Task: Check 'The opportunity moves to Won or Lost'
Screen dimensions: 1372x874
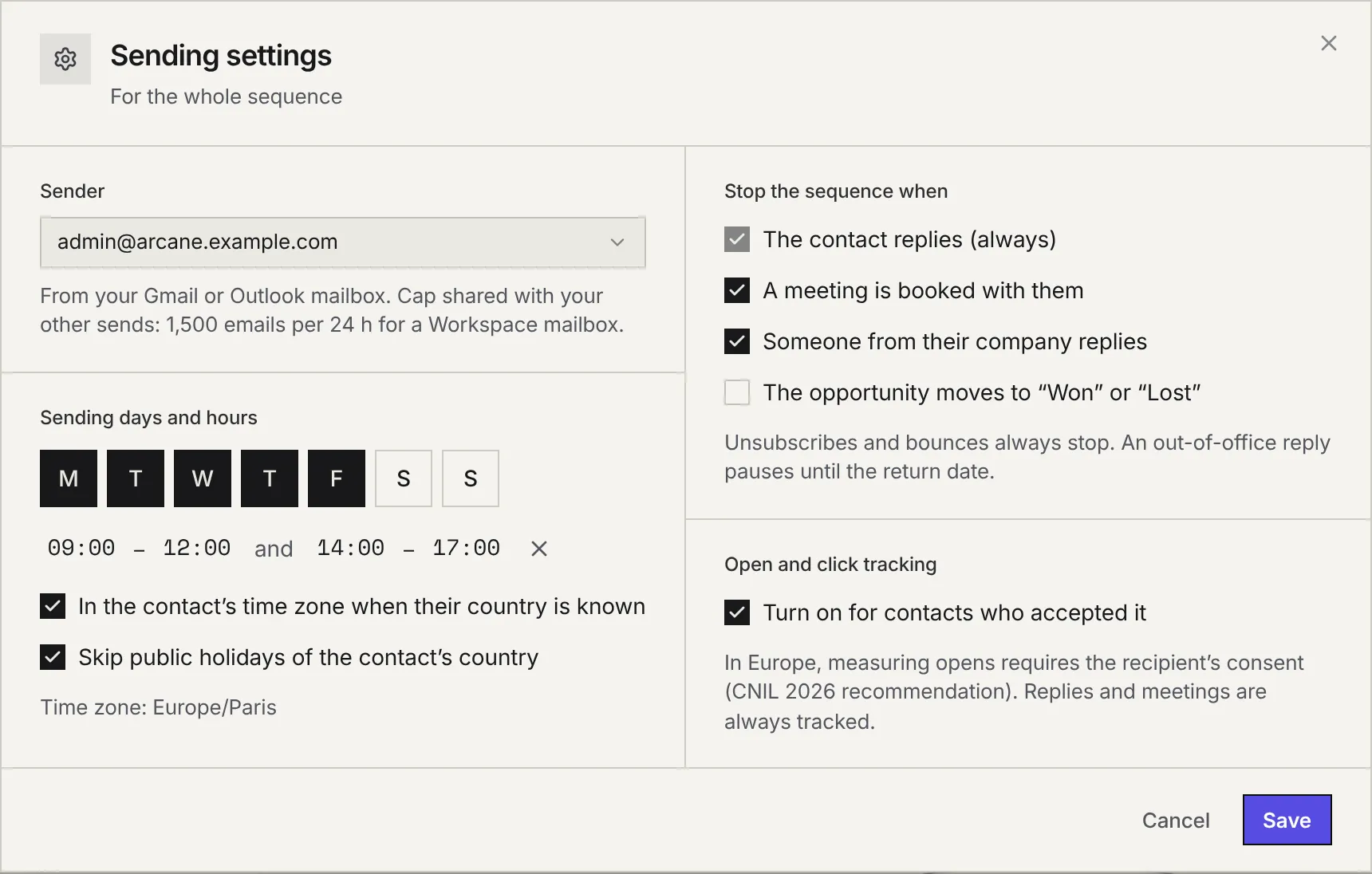Action: 737,392
